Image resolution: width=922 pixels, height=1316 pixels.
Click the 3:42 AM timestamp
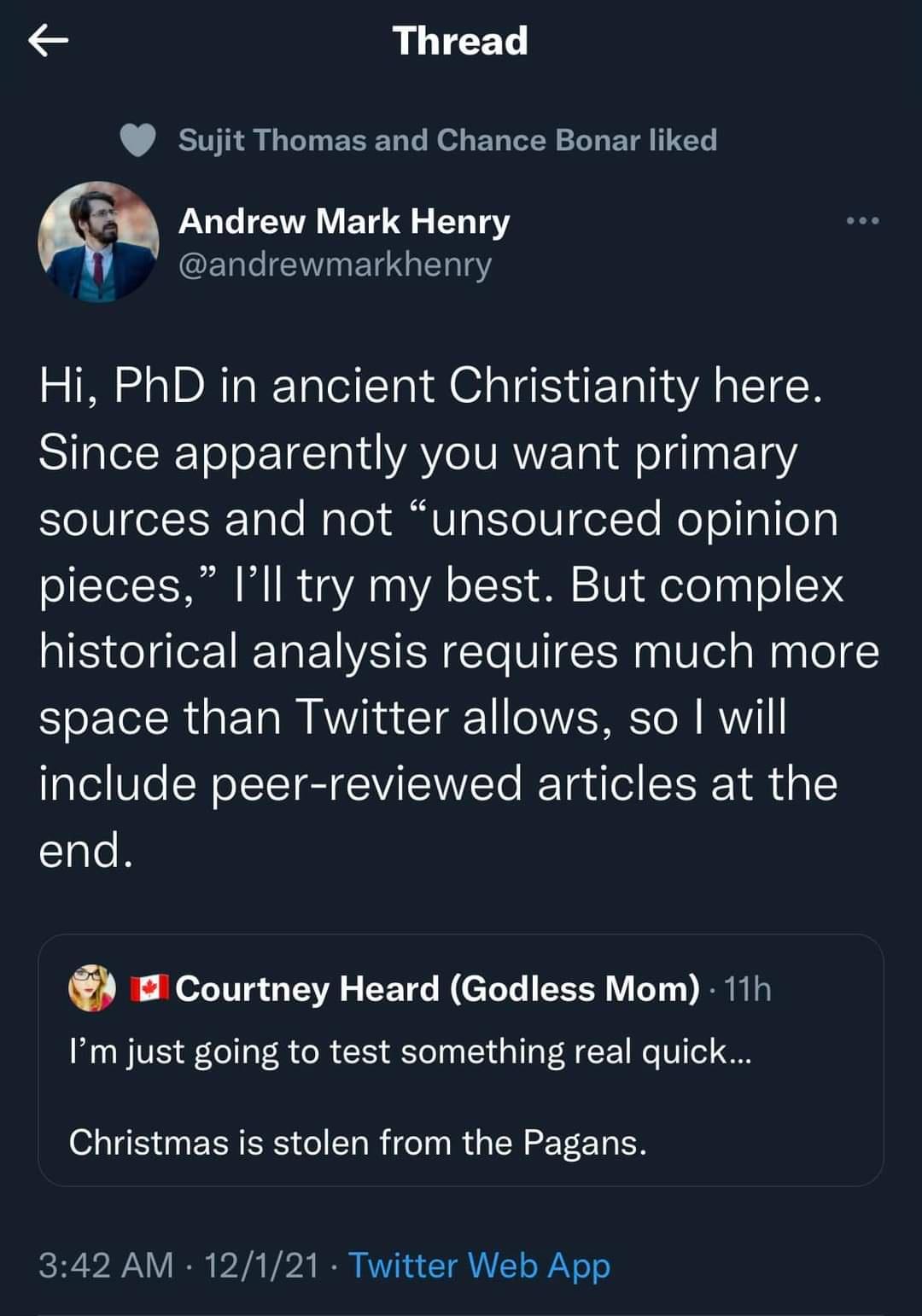[105, 1265]
